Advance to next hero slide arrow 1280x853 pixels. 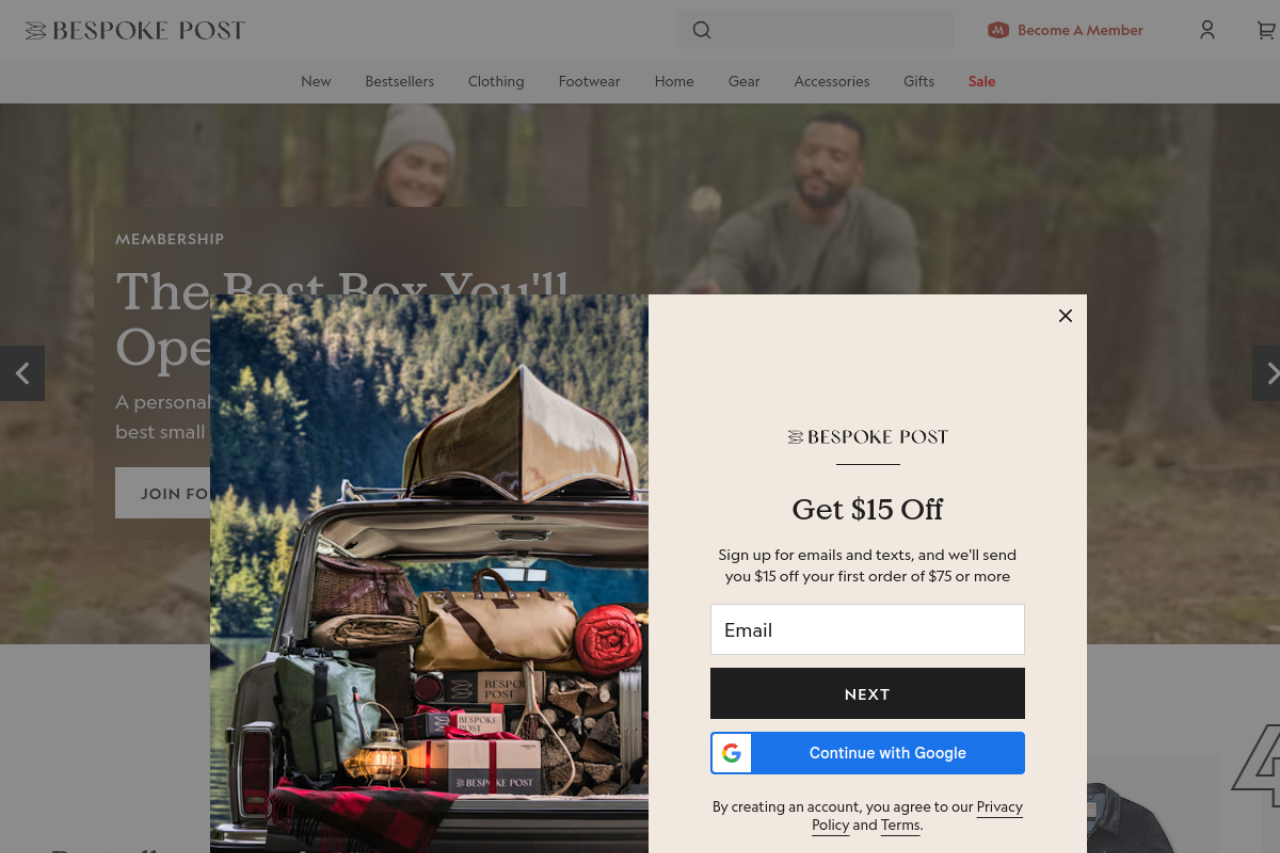click(1267, 374)
